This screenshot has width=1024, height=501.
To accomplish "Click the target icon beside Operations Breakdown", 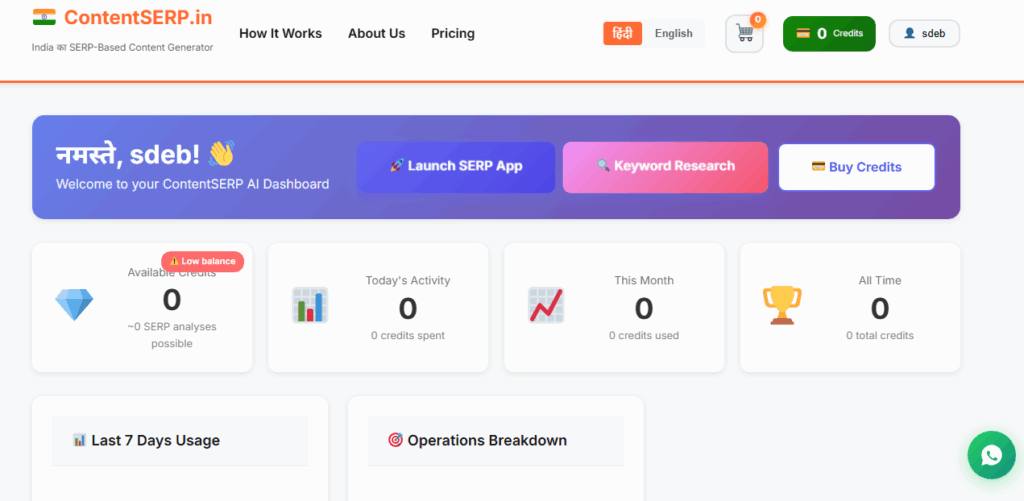I will (x=395, y=440).
